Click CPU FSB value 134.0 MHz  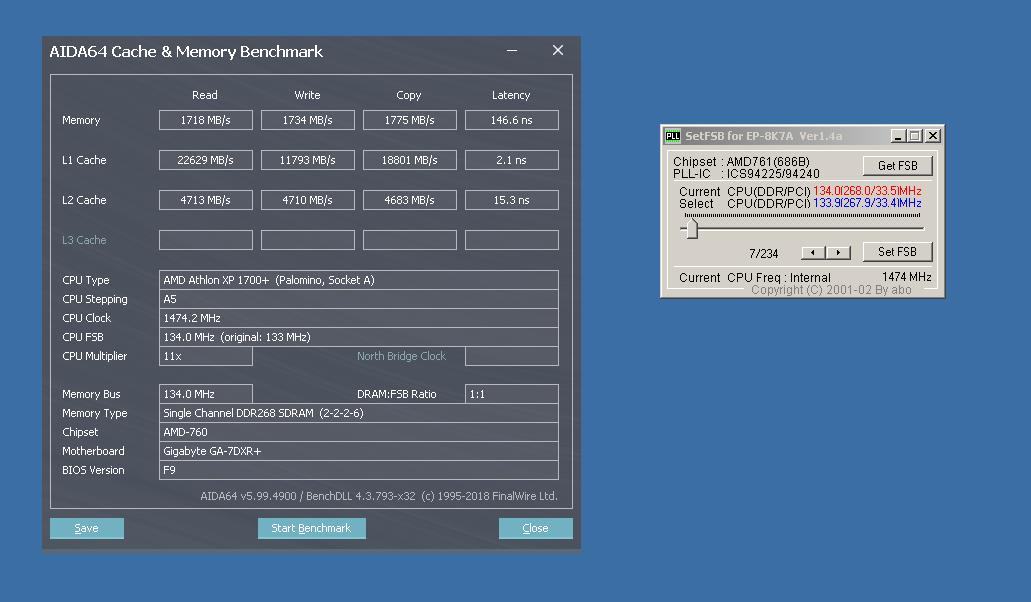pyautogui.click(x=359, y=337)
